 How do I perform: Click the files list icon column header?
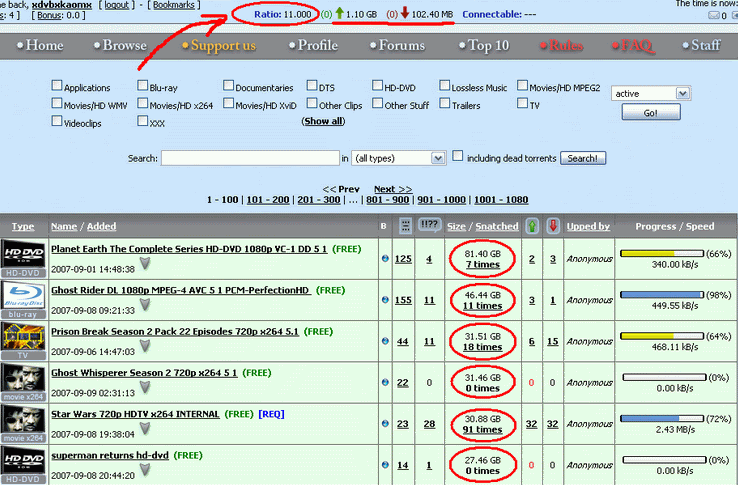point(405,227)
